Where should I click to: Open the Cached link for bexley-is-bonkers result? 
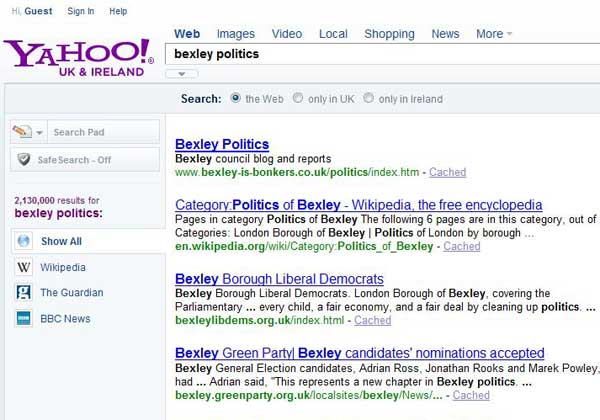tap(447, 172)
